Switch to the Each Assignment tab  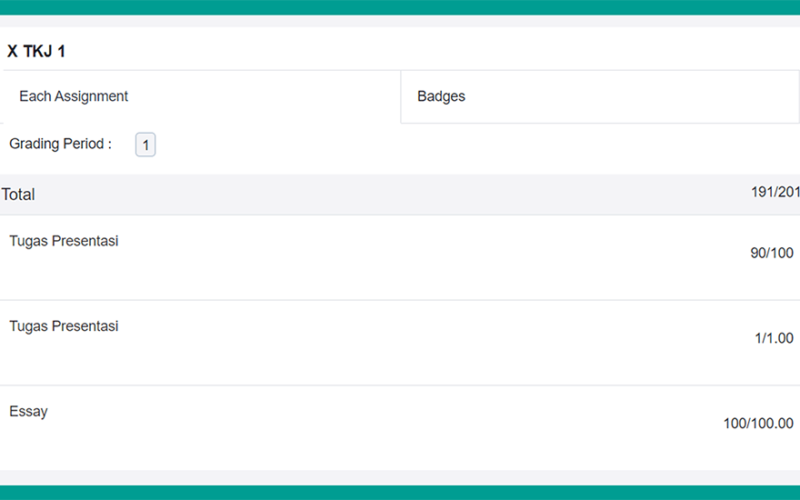201,96
